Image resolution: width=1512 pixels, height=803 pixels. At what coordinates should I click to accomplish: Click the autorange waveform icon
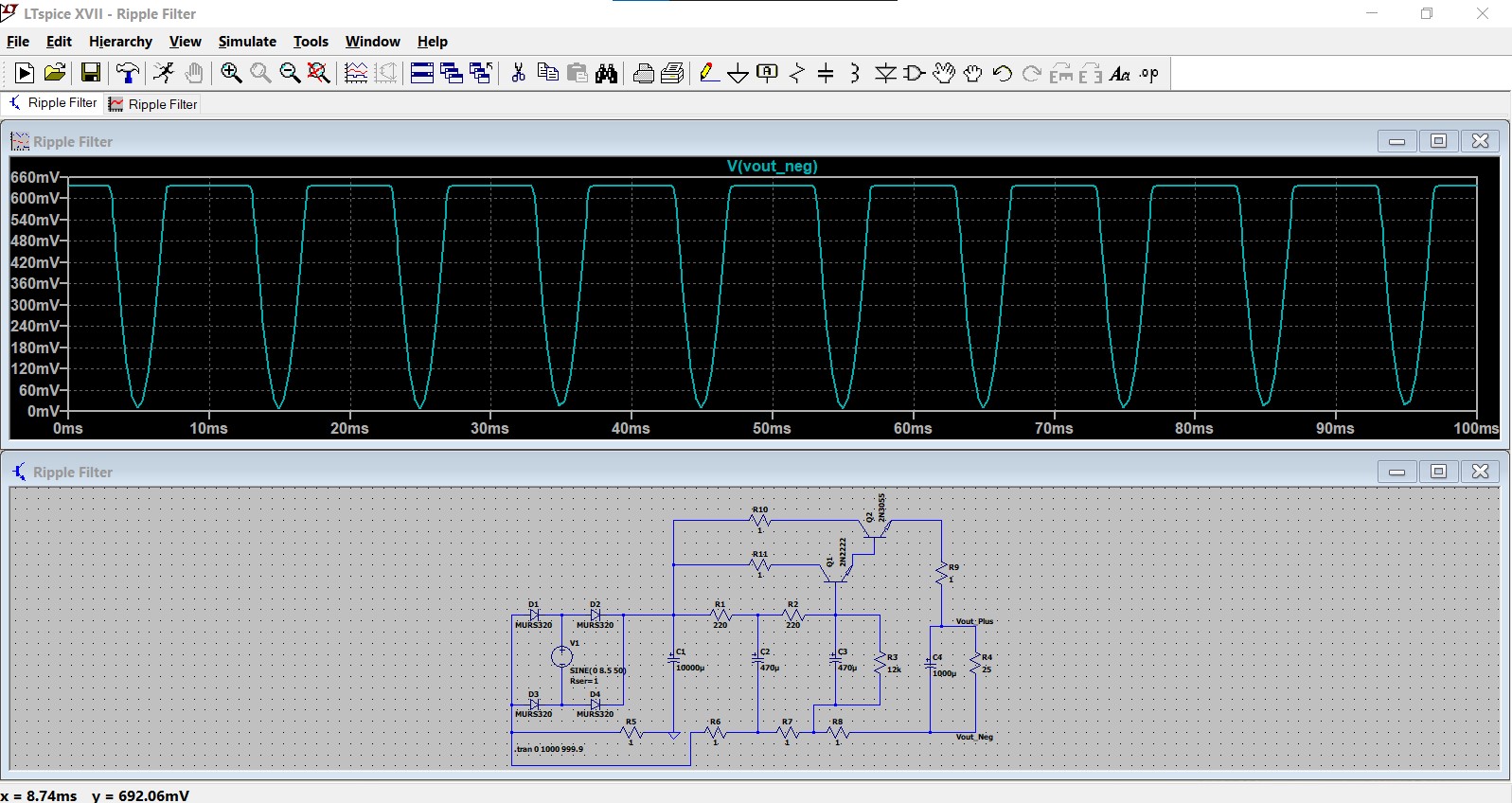pos(356,73)
